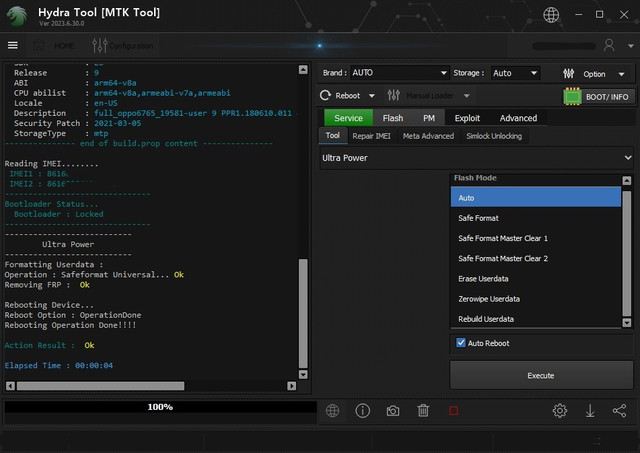Viewport: 640px width, 453px height.
Task: Click the 100% progress bar
Action: tap(160, 407)
